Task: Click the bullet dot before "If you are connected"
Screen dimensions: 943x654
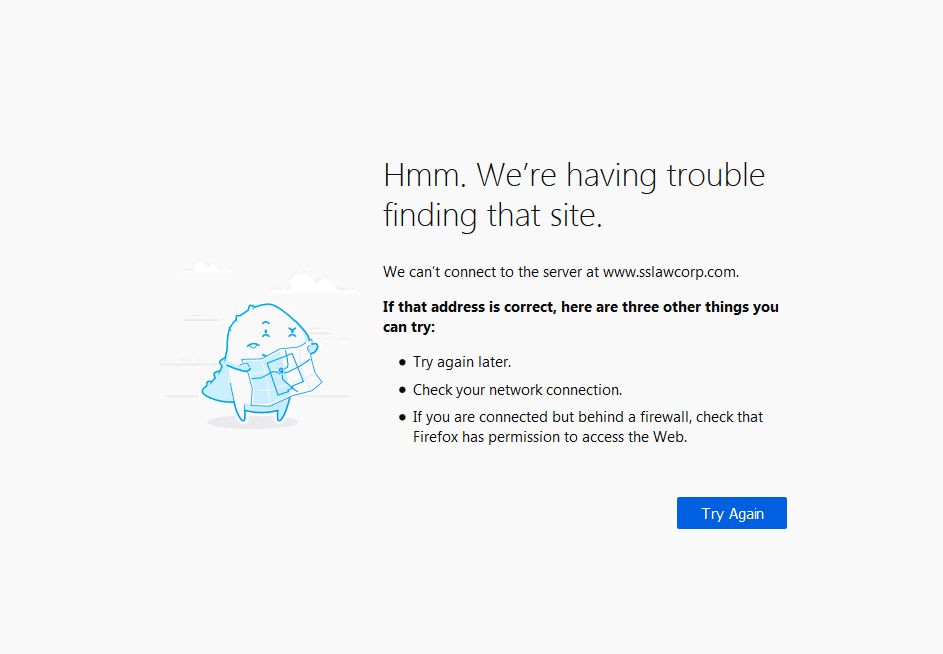Action: pyautogui.click(x=402, y=417)
